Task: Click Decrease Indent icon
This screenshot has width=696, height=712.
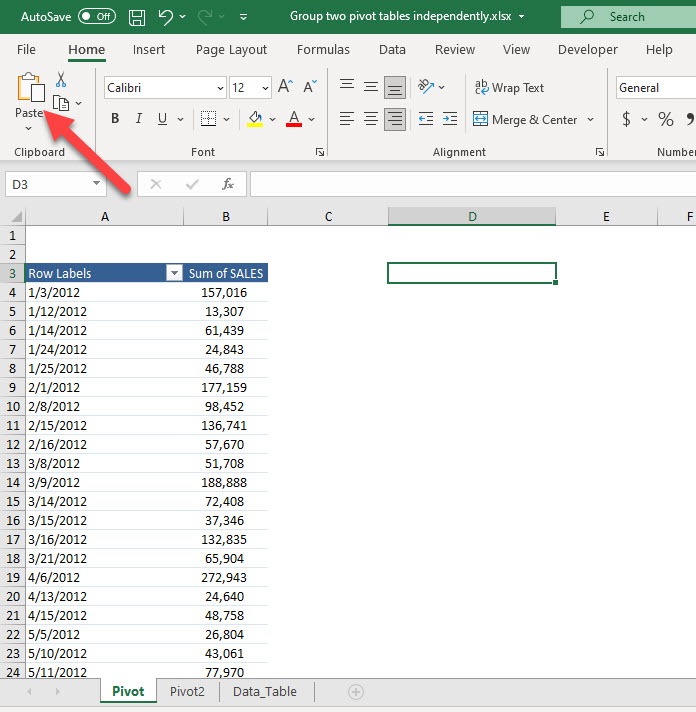Action: (426, 119)
